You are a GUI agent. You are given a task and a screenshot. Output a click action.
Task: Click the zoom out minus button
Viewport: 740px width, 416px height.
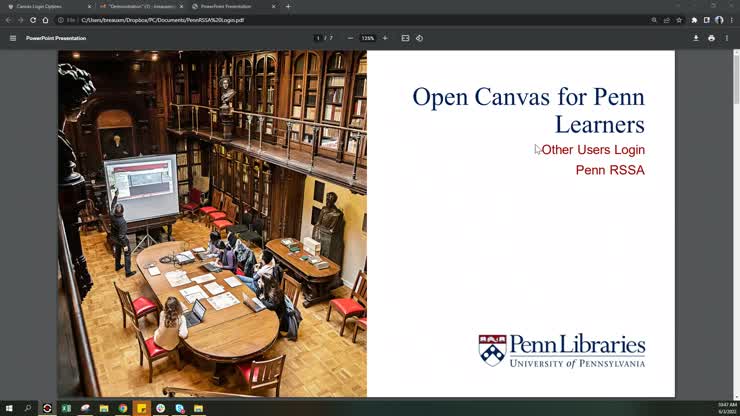tap(350, 38)
